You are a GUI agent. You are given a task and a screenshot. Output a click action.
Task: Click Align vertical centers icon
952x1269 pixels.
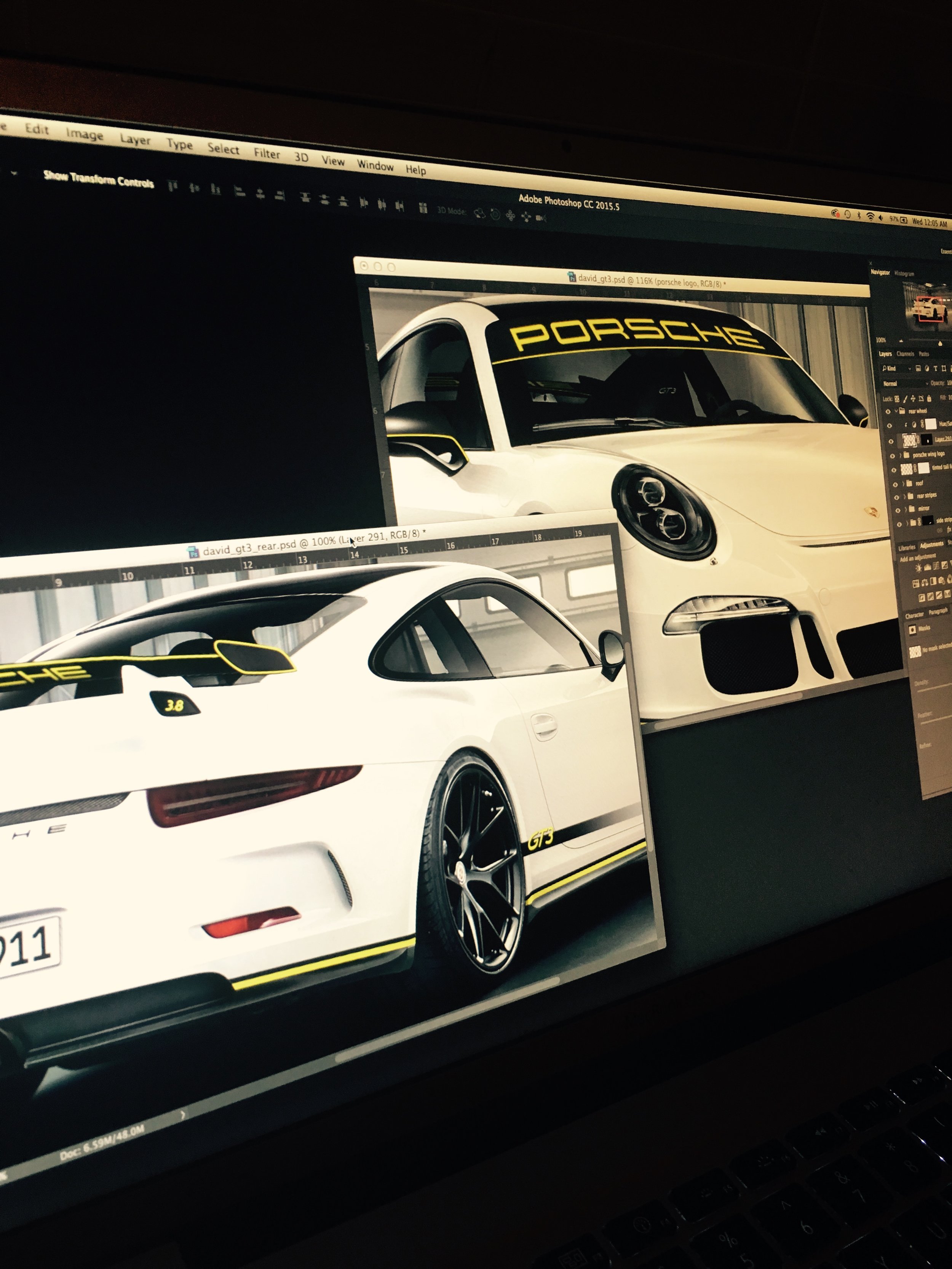coord(195,188)
